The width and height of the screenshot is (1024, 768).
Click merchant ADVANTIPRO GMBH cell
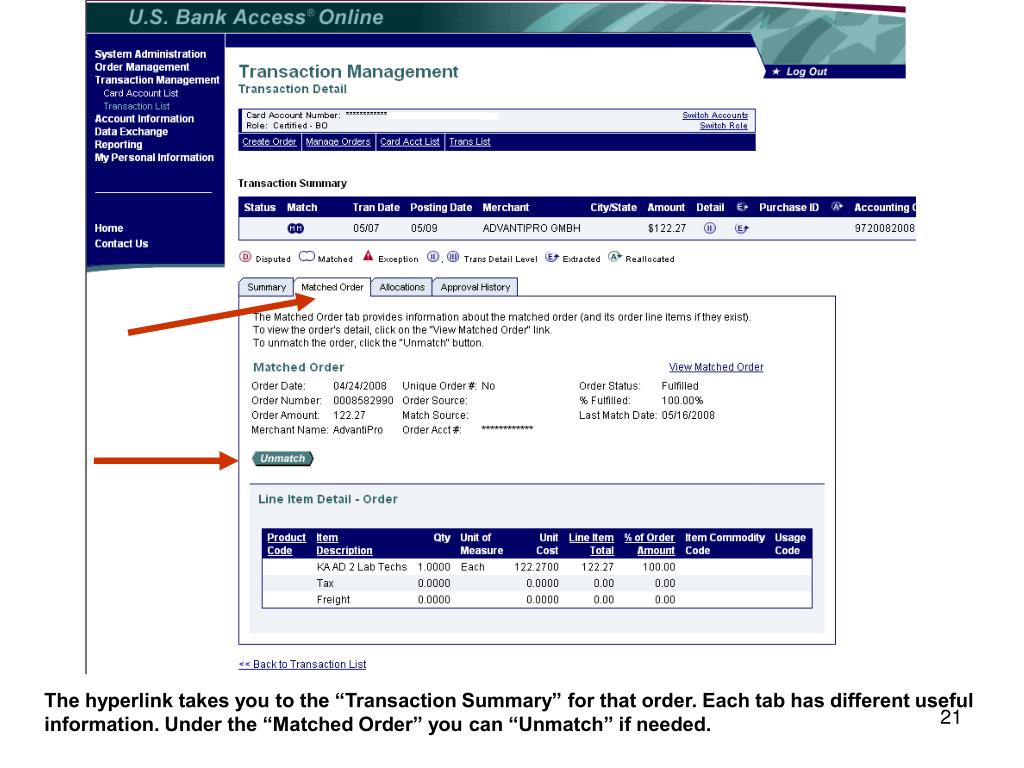531,228
